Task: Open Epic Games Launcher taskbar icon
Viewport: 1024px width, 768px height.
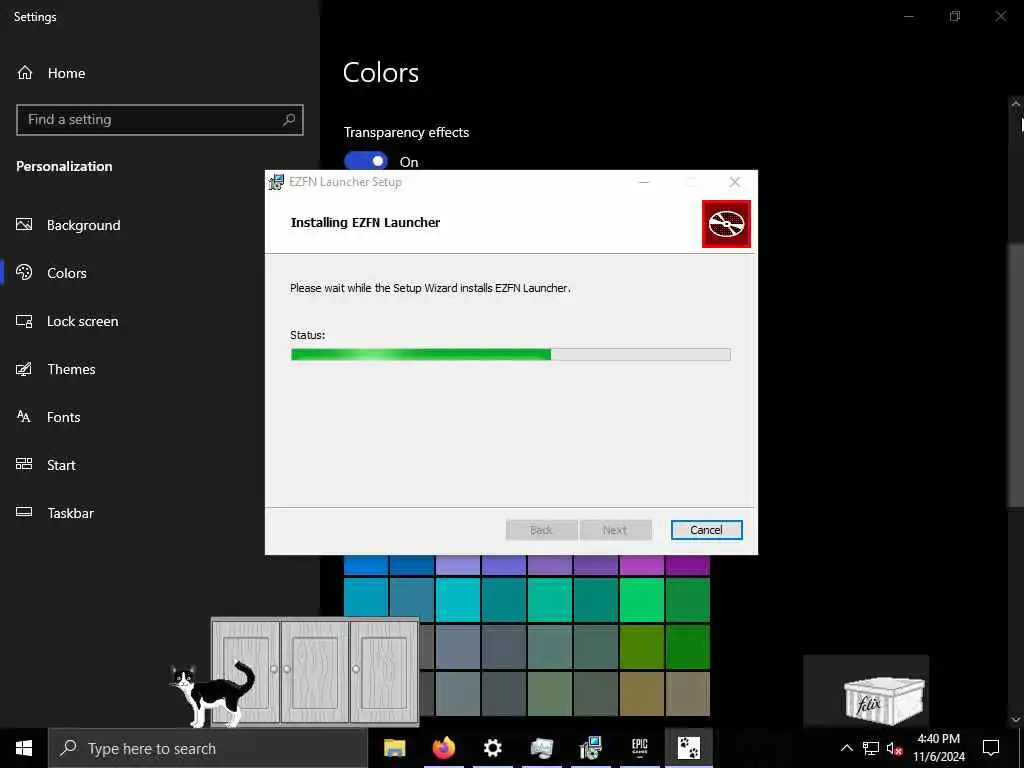Action: point(639,748)
